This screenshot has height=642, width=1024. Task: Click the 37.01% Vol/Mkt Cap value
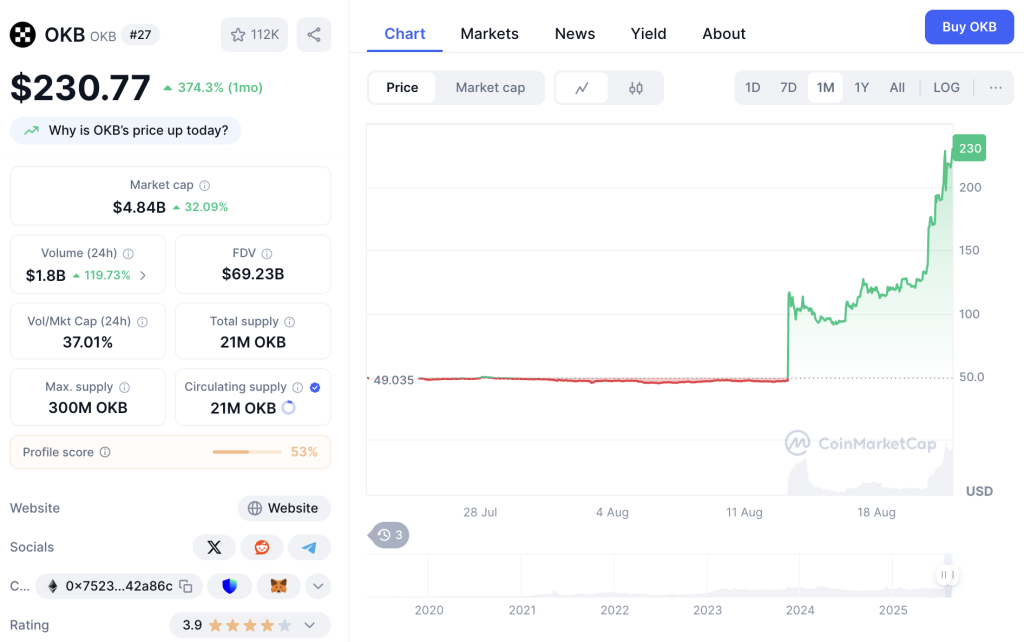coord(88,342)
